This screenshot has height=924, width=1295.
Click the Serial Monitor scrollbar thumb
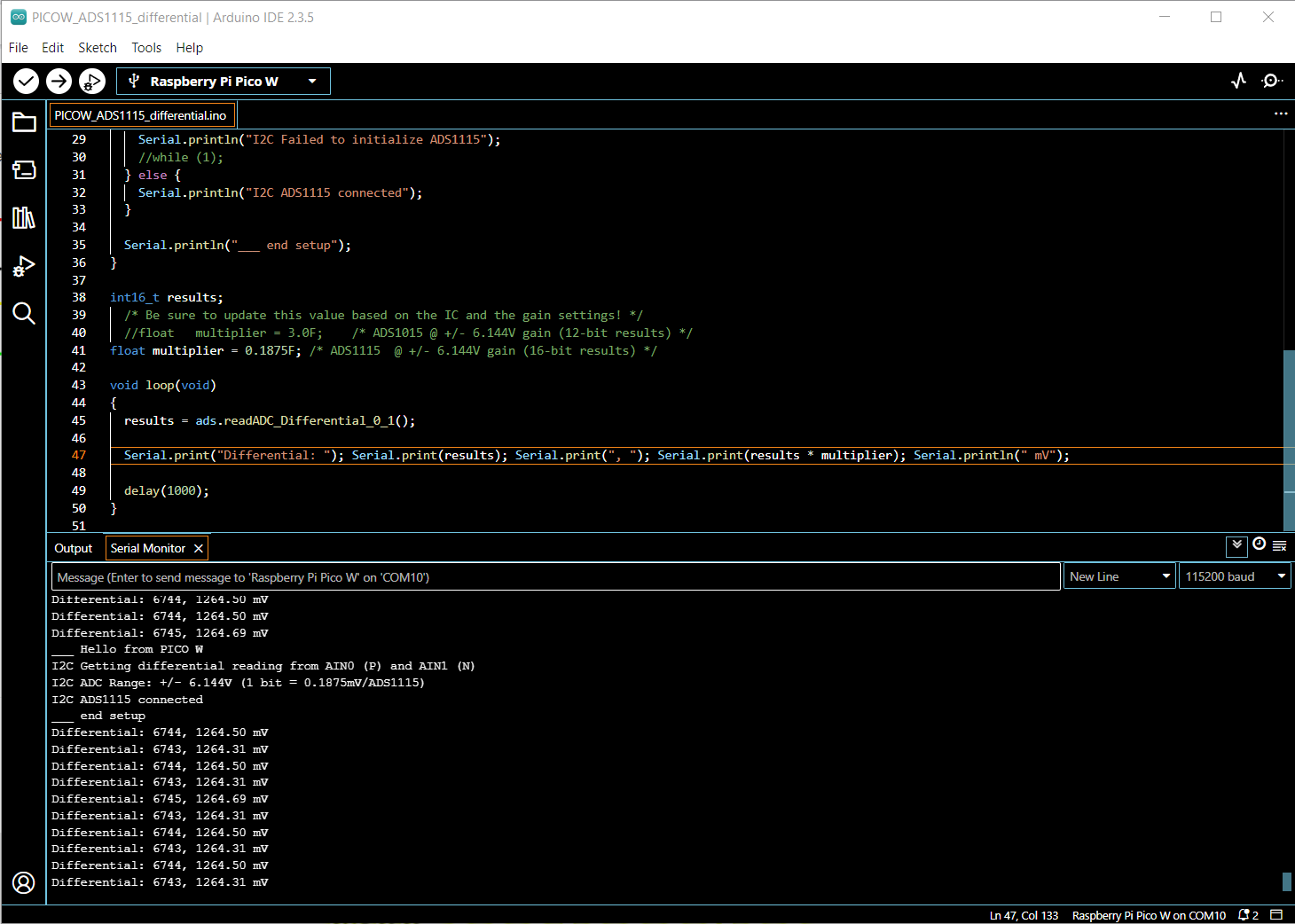pyautogui.click(x=1287, y=881)
